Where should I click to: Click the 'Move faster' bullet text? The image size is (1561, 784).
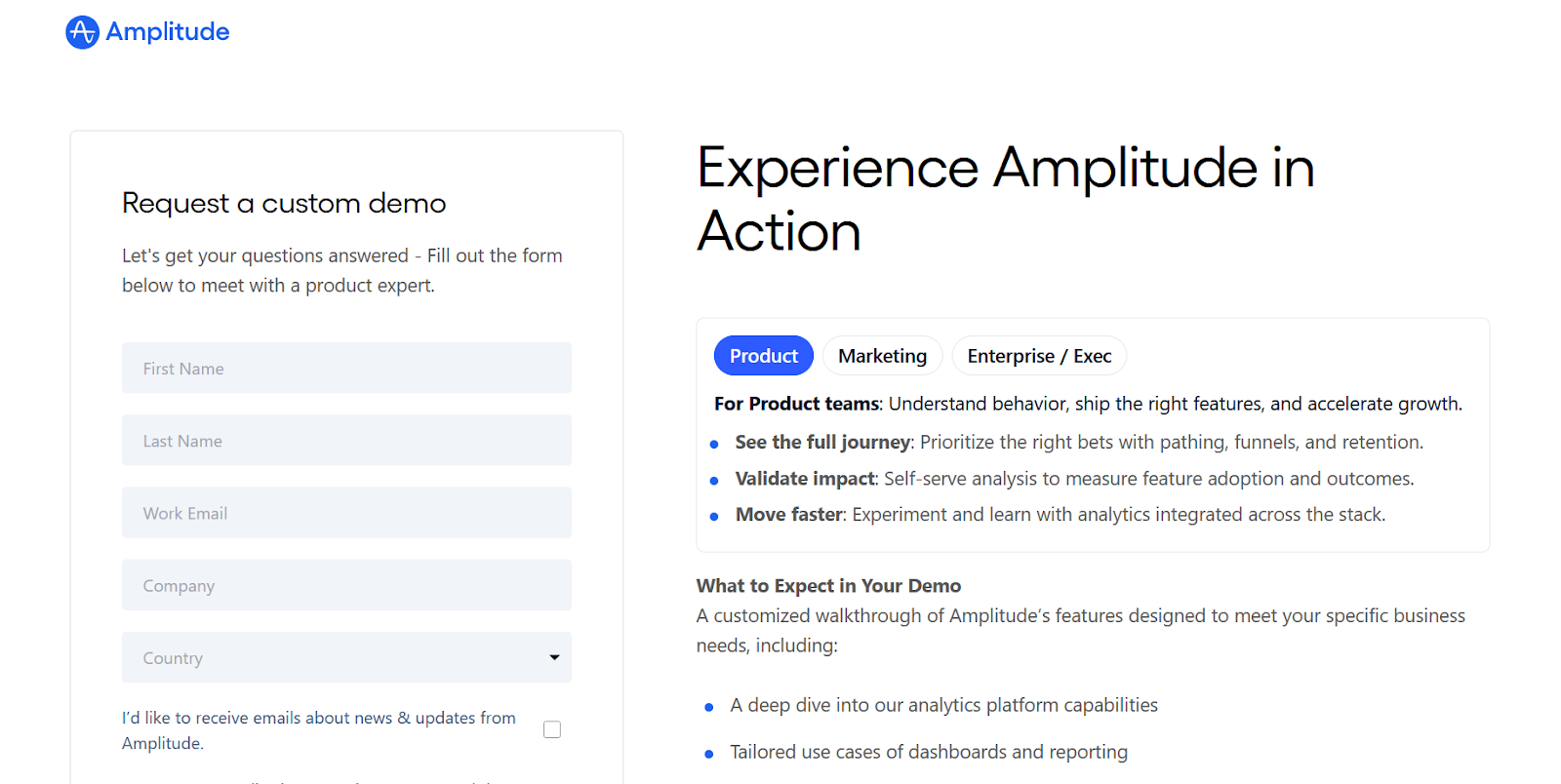(1061, 514)
